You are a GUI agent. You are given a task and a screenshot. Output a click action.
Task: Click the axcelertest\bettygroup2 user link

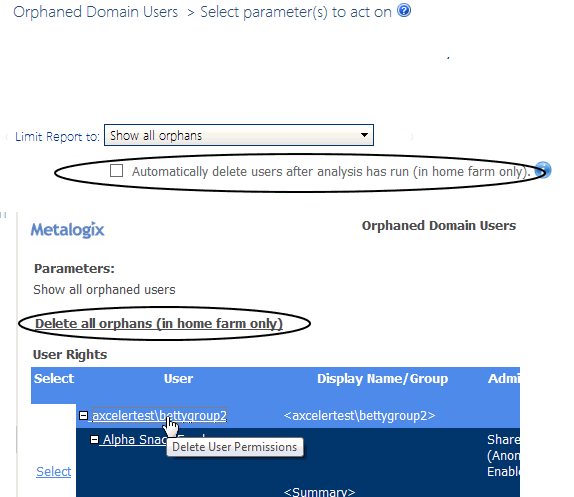click(x=159, y=416)
